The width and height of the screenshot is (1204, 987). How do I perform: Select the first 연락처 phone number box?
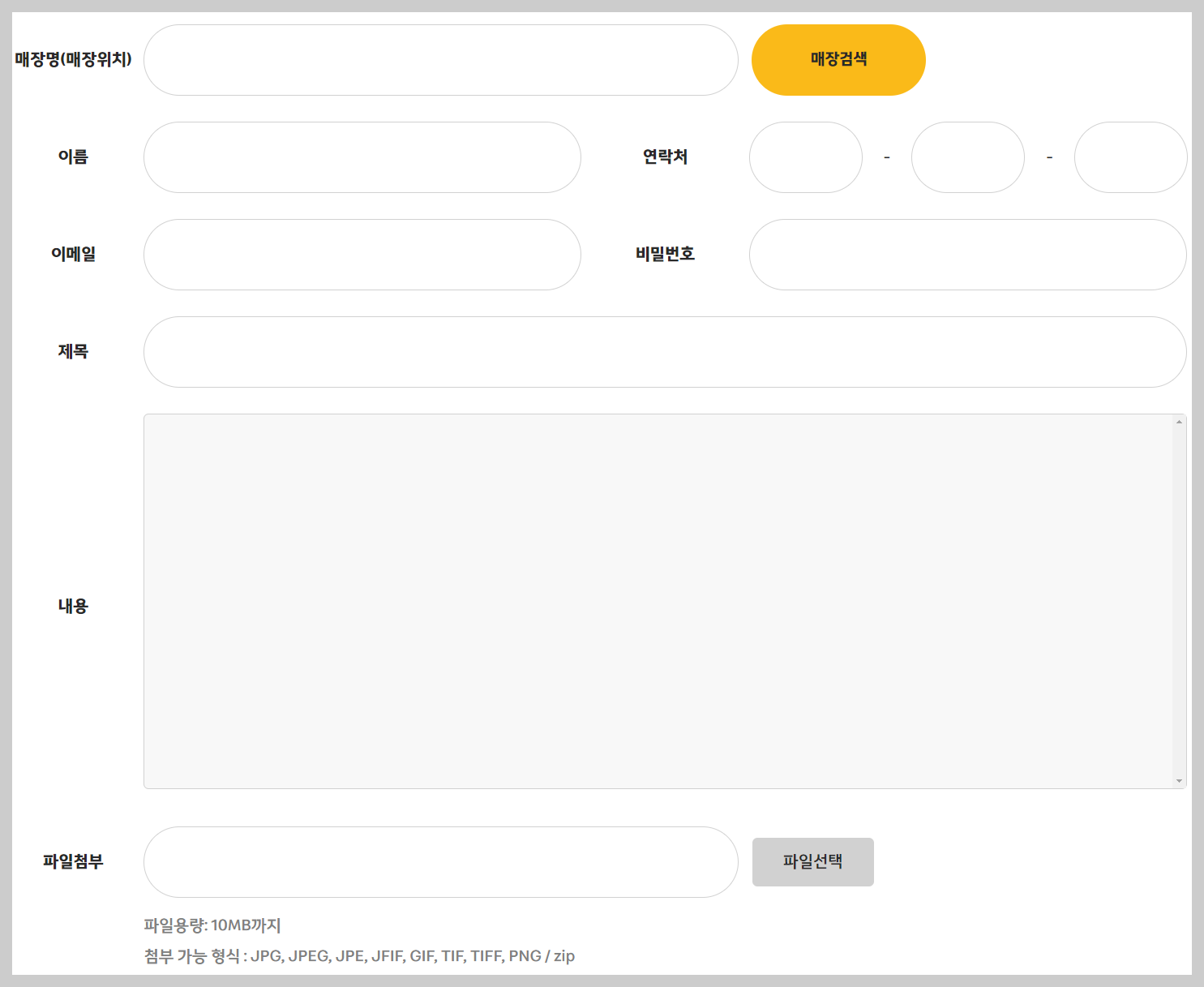pos(806,157)
